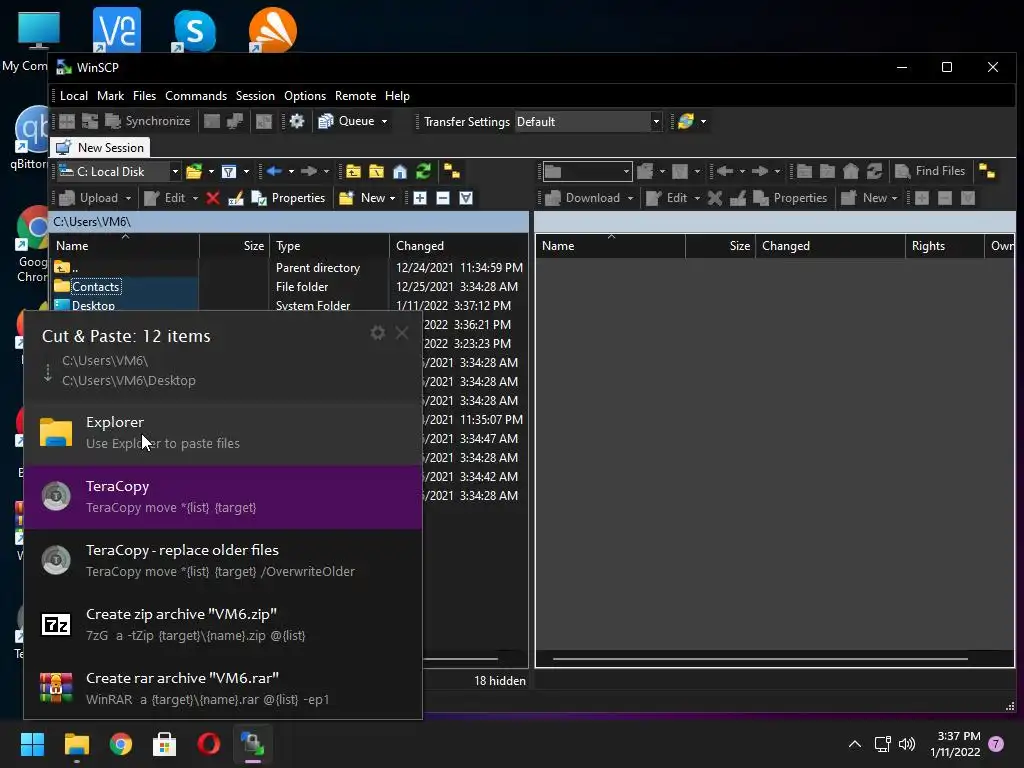Open the Session menu
The width and height of the screenshot is (1024, 768).
click(x=255, y=96)
